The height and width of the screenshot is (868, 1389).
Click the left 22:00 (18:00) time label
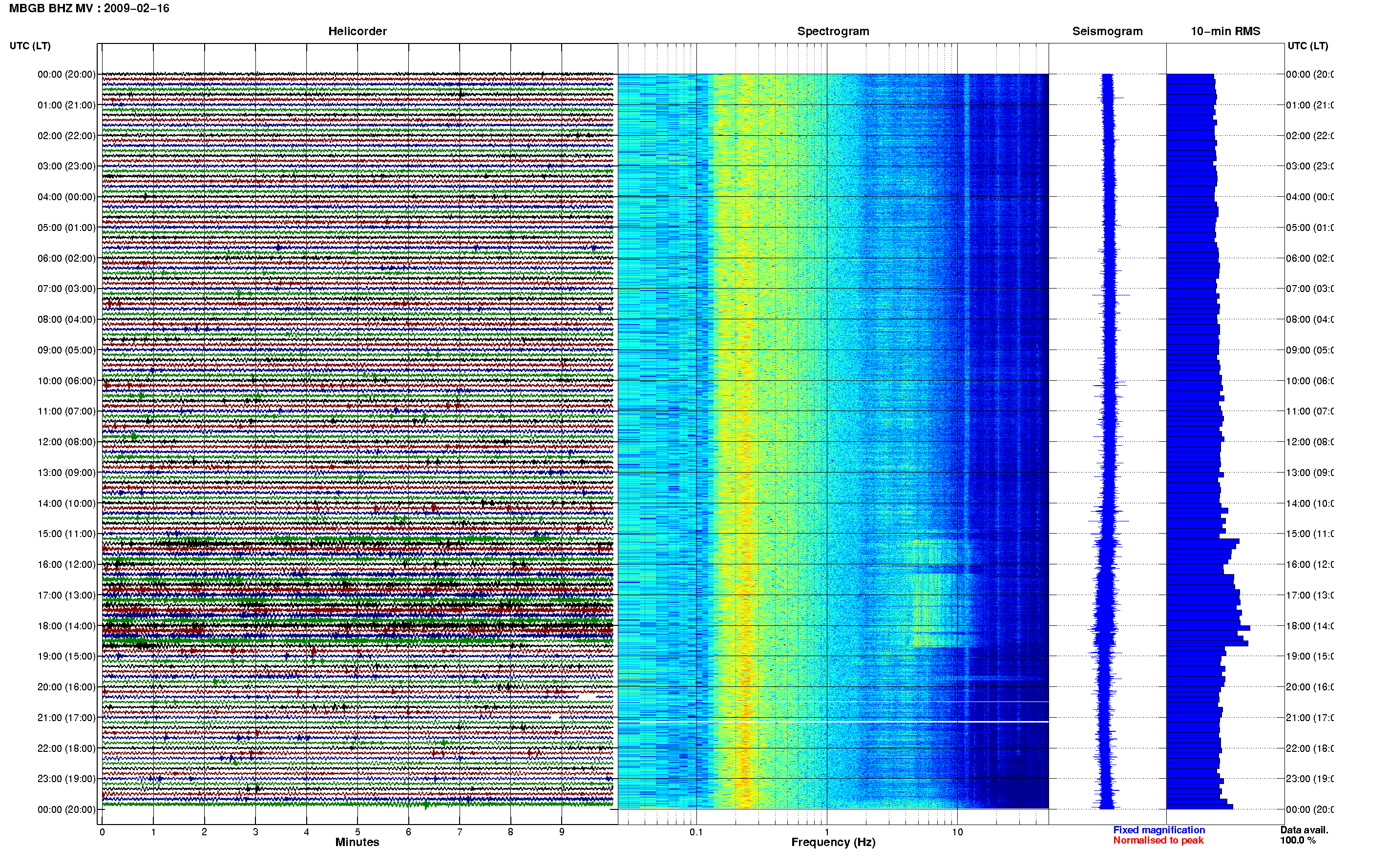(66, 748)
